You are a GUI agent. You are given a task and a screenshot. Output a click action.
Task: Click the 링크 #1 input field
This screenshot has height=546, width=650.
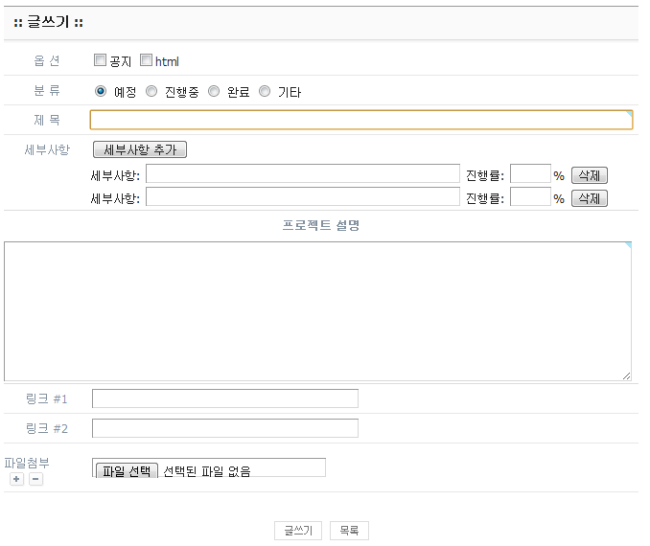point(225,399)
